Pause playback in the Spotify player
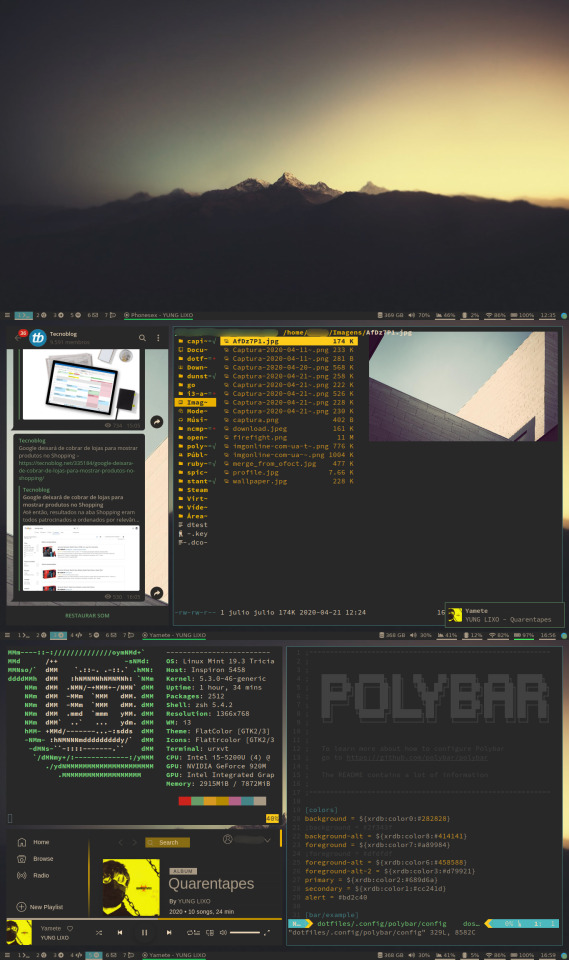 [145, 932]
